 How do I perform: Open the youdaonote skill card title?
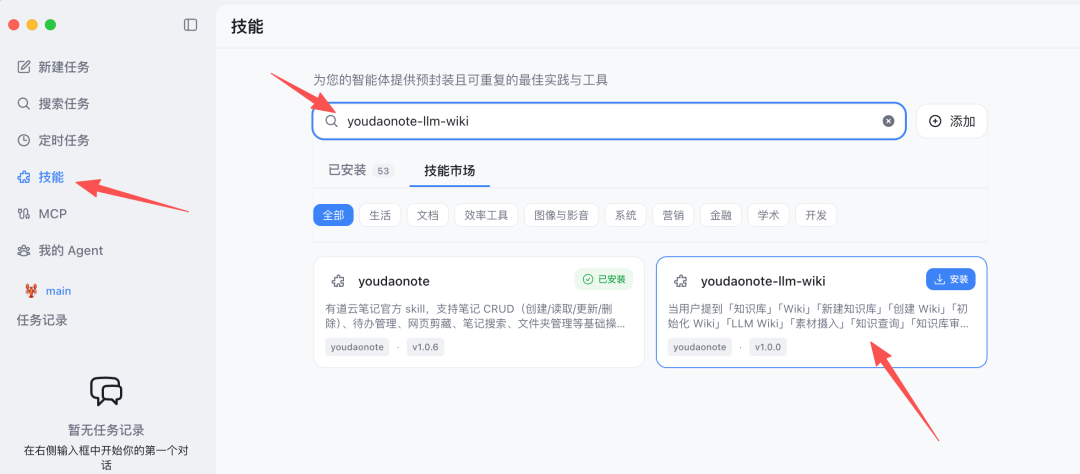[394, 281]
